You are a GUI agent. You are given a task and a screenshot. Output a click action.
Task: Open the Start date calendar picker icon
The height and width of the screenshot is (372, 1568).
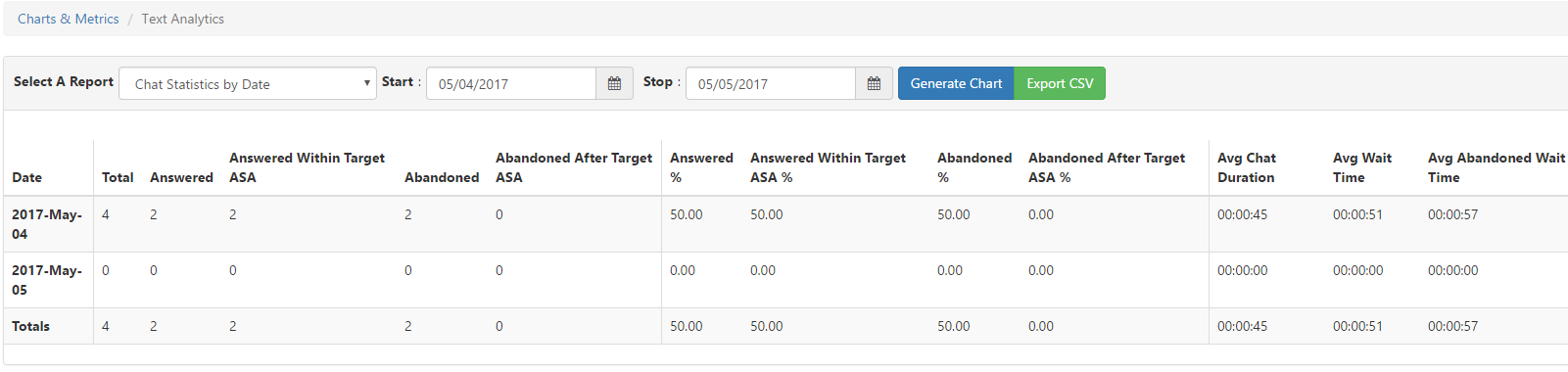pyautogui.click(x=614, y=83)
